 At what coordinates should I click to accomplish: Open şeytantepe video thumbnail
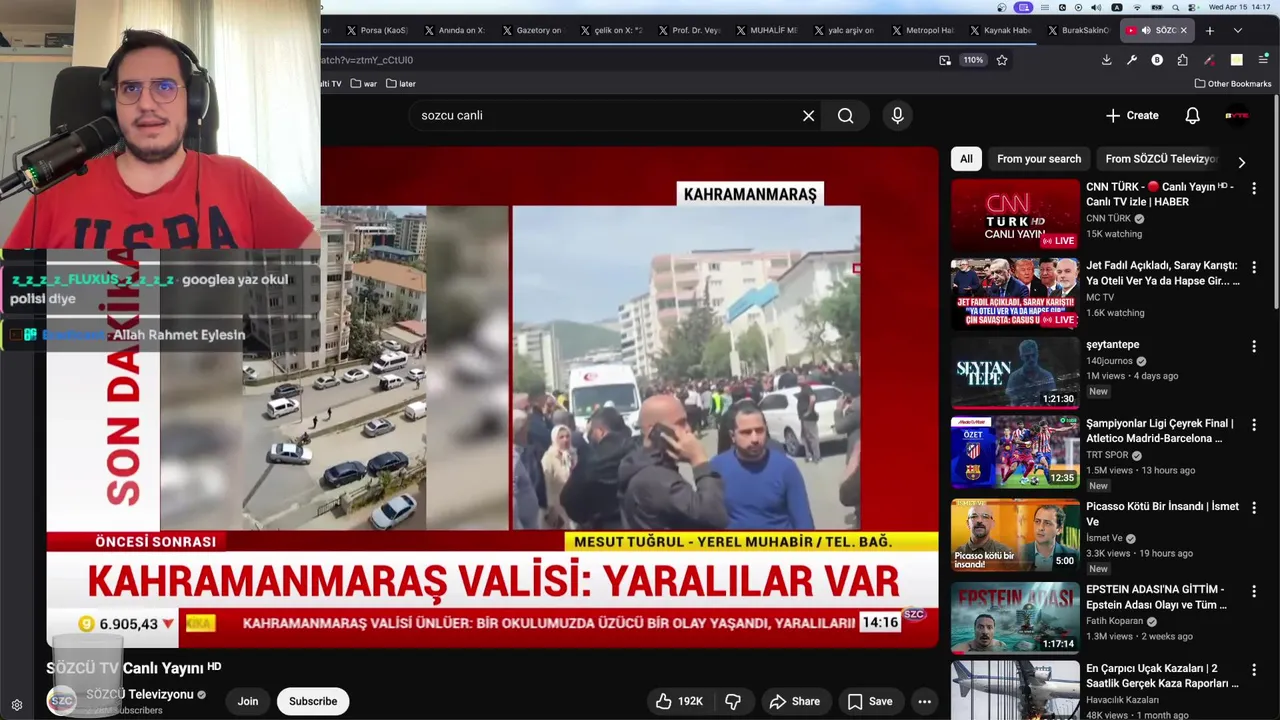pyautogui.click(x=1015, y=372)
